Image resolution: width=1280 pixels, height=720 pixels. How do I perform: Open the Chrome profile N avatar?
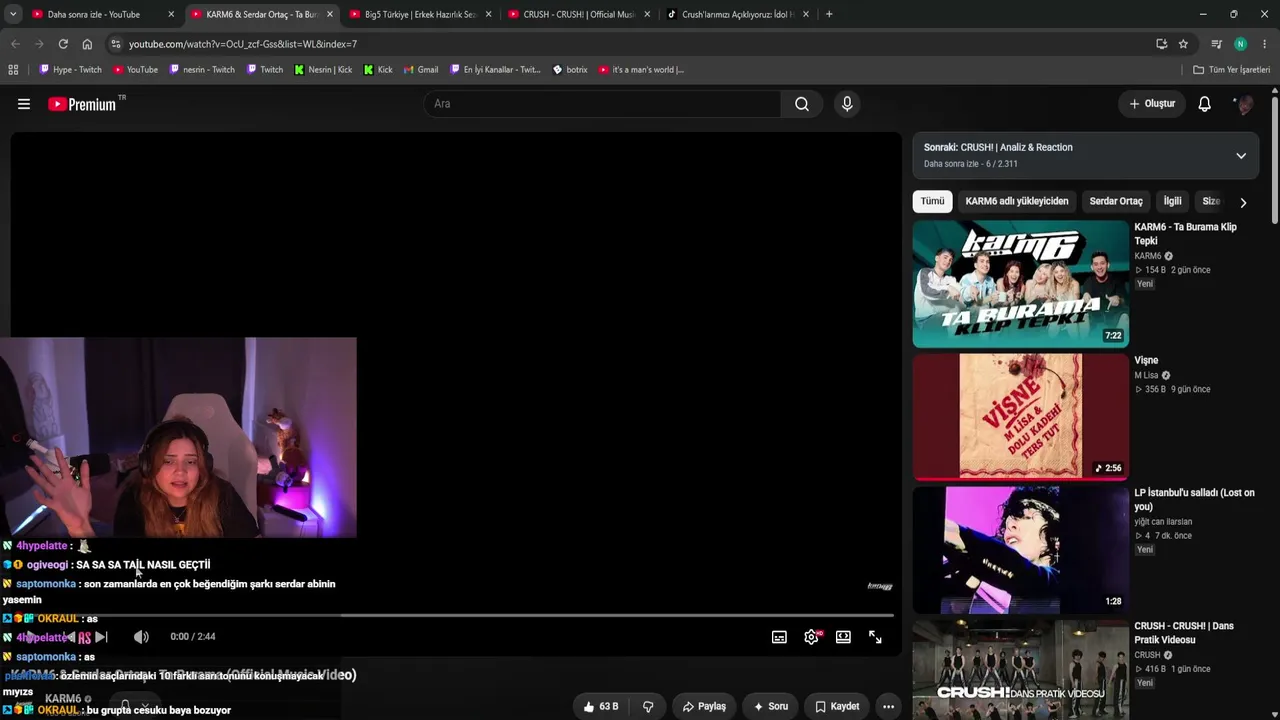[1240, 44]
